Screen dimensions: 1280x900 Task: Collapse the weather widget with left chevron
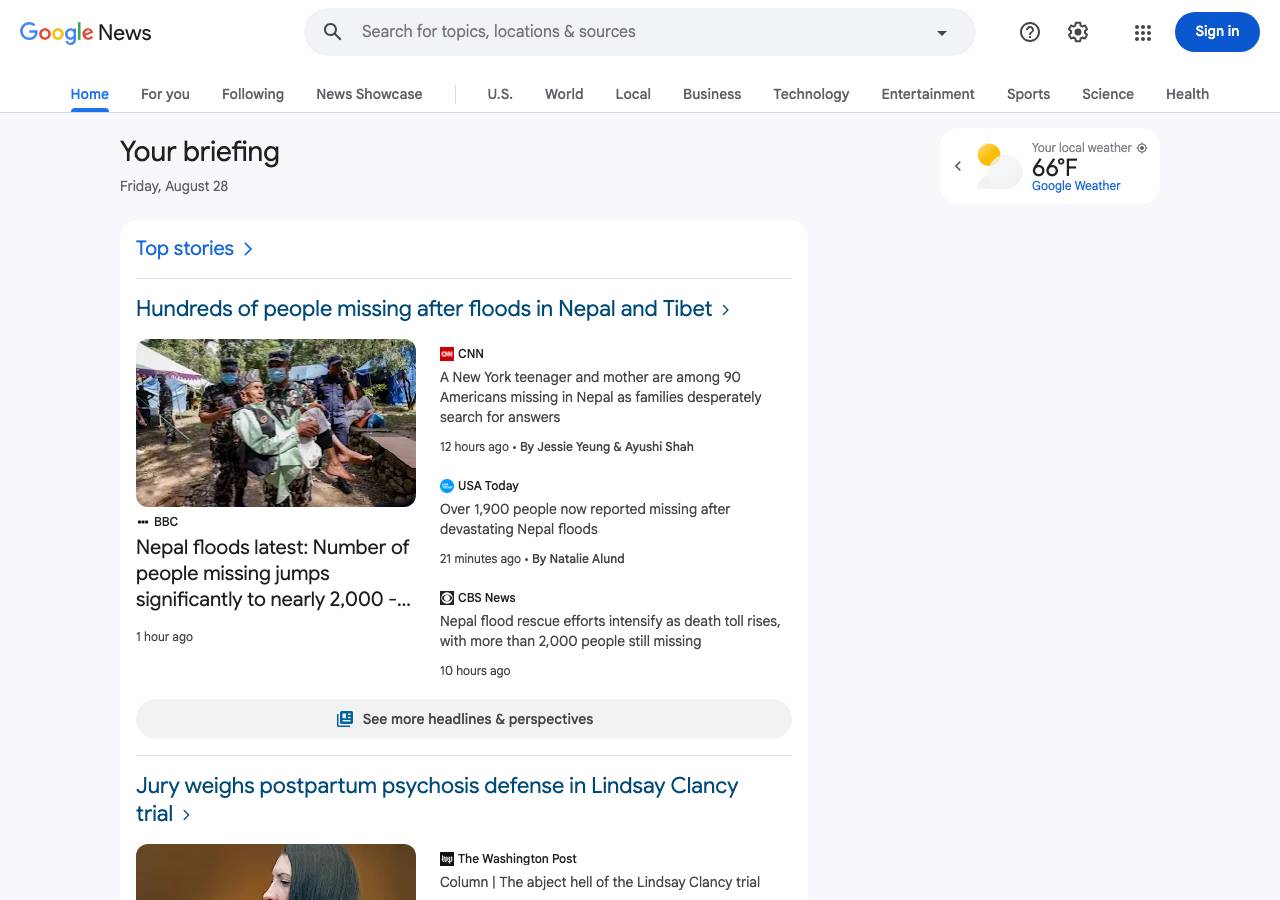[958, 166]
